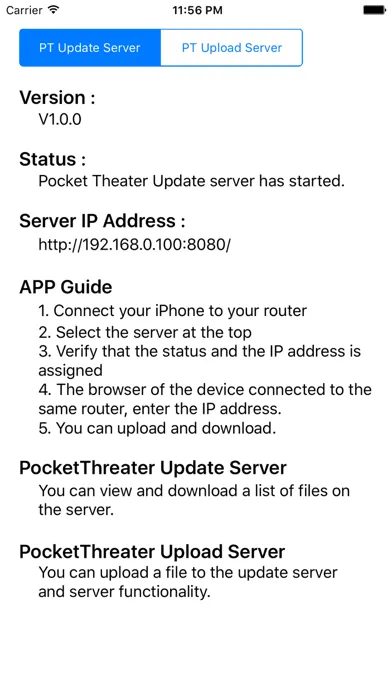Tap the Version heading
This screenshot has height=696, width=392.
pyautogui.click(x=57, y=98)
